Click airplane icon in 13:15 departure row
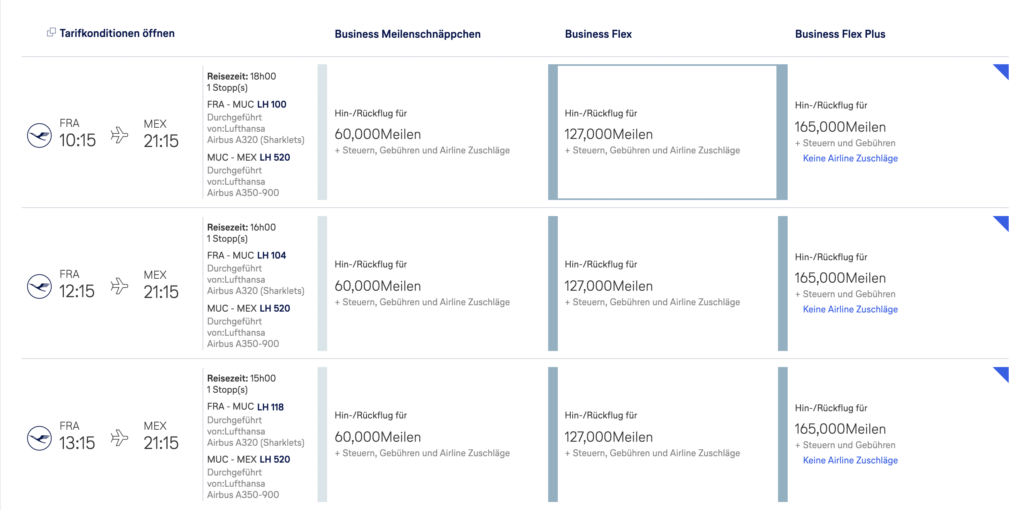Image resolution: width=1024 pixels, height=510 pixels. (x=120, y=438)
